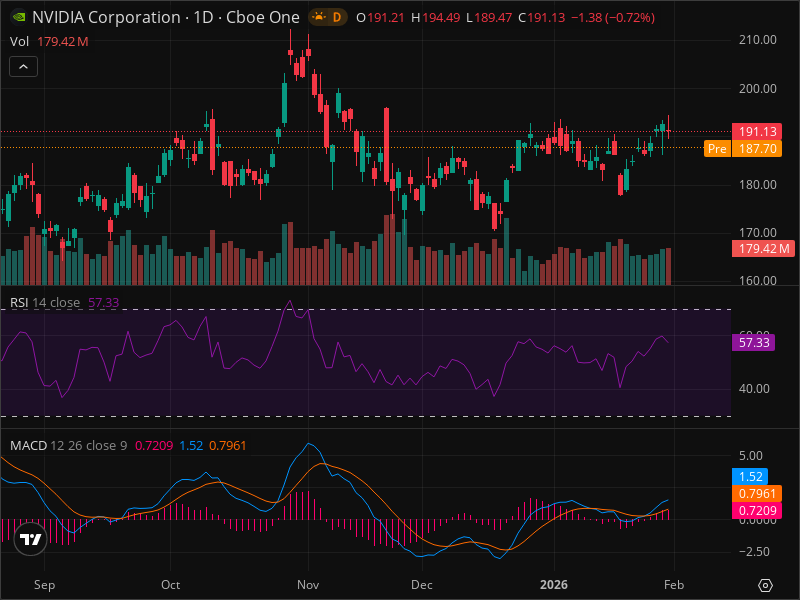Click the 2026 label on the time axis
The height and width of the screenshot is (600, 800).
pyautogui.click(x=554, y=585)
